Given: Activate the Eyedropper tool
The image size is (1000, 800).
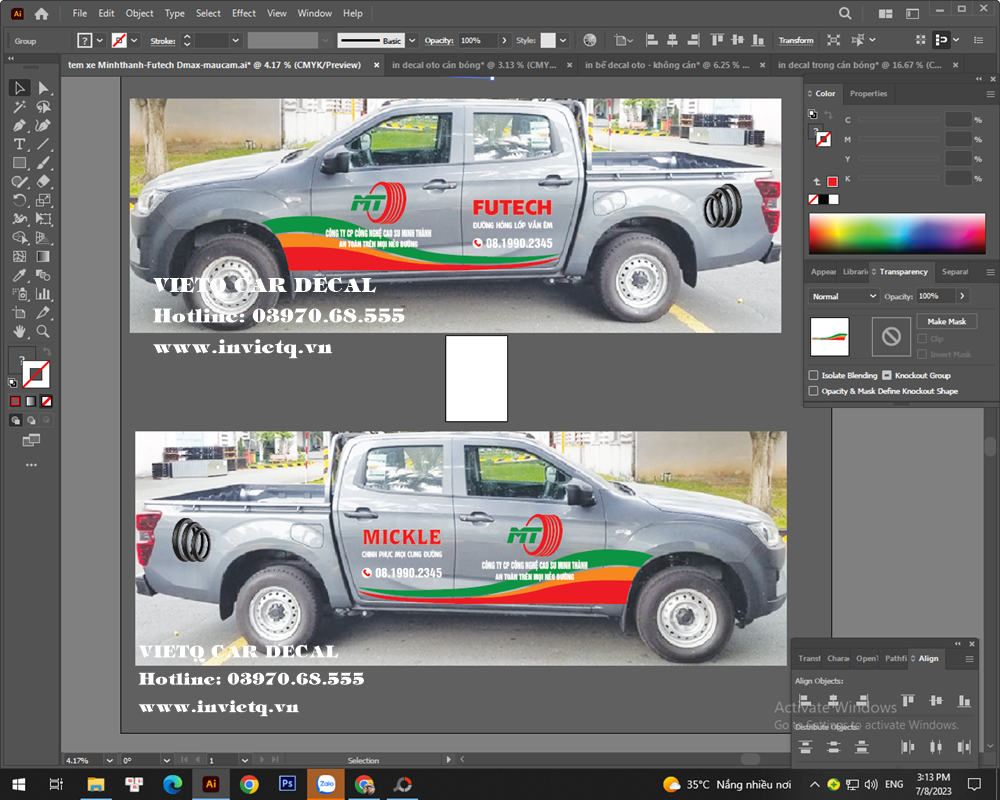Looking at the screenshot, I should [x=19, y=275].
